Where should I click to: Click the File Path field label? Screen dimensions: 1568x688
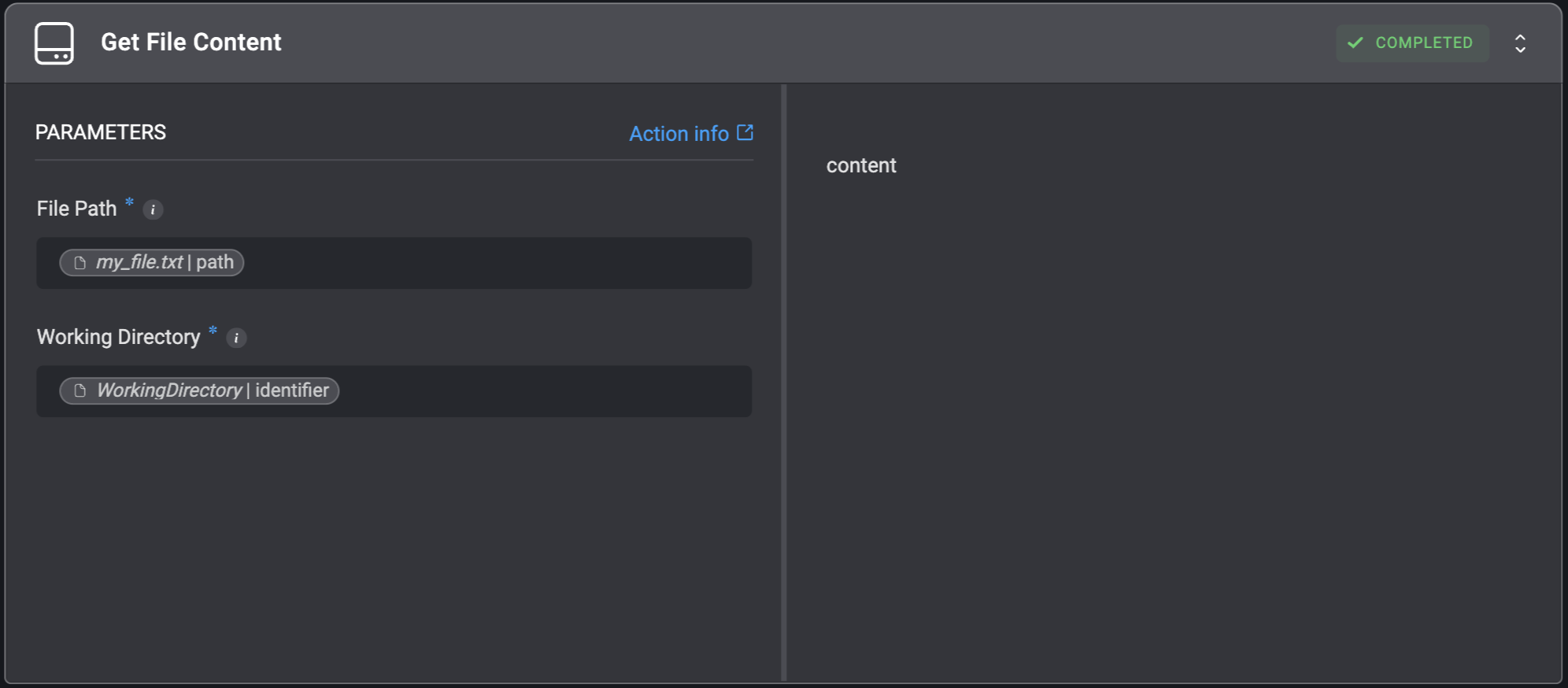[x=76, y=209]
